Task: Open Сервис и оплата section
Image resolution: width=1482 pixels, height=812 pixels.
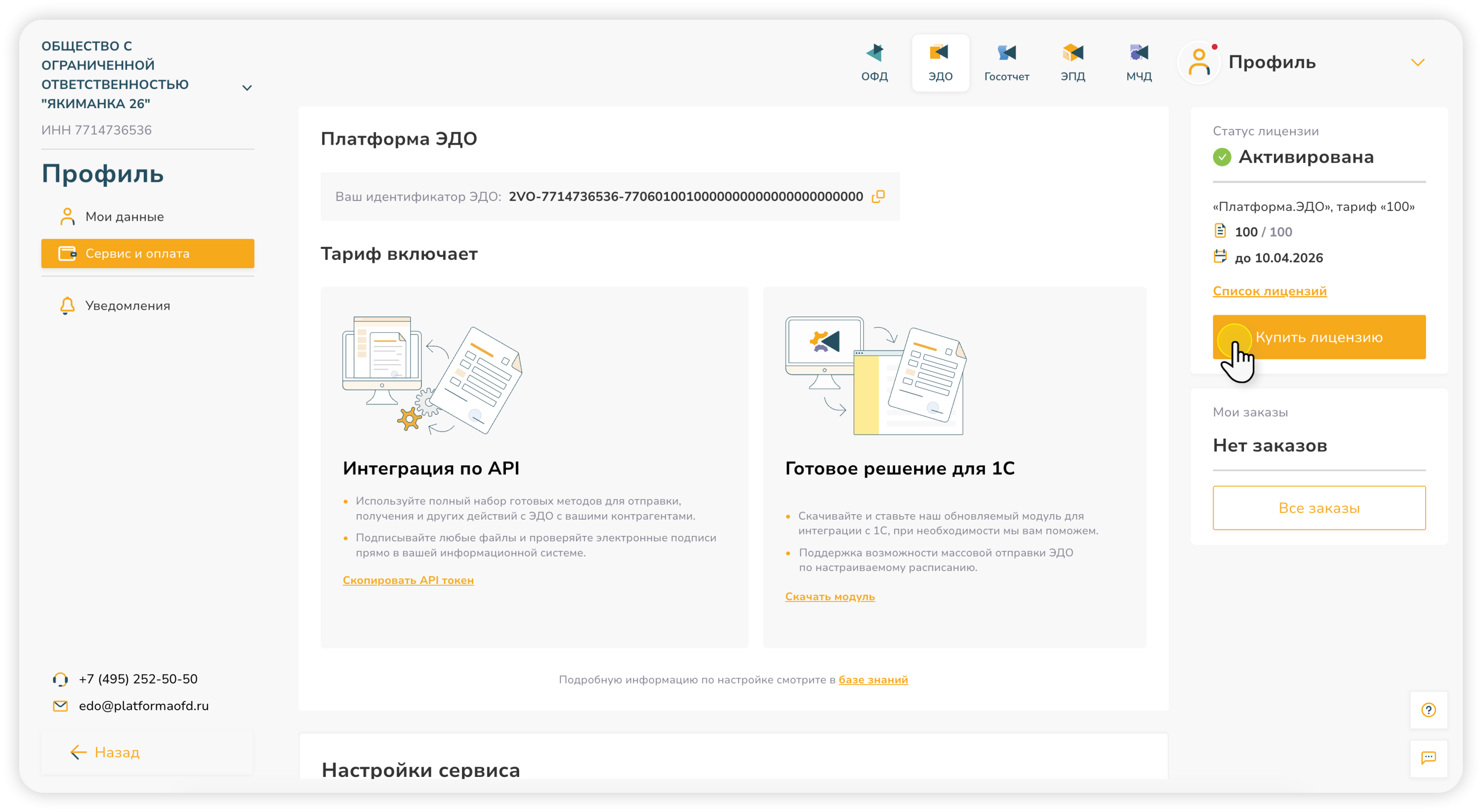Action: [x=147, y=253]
